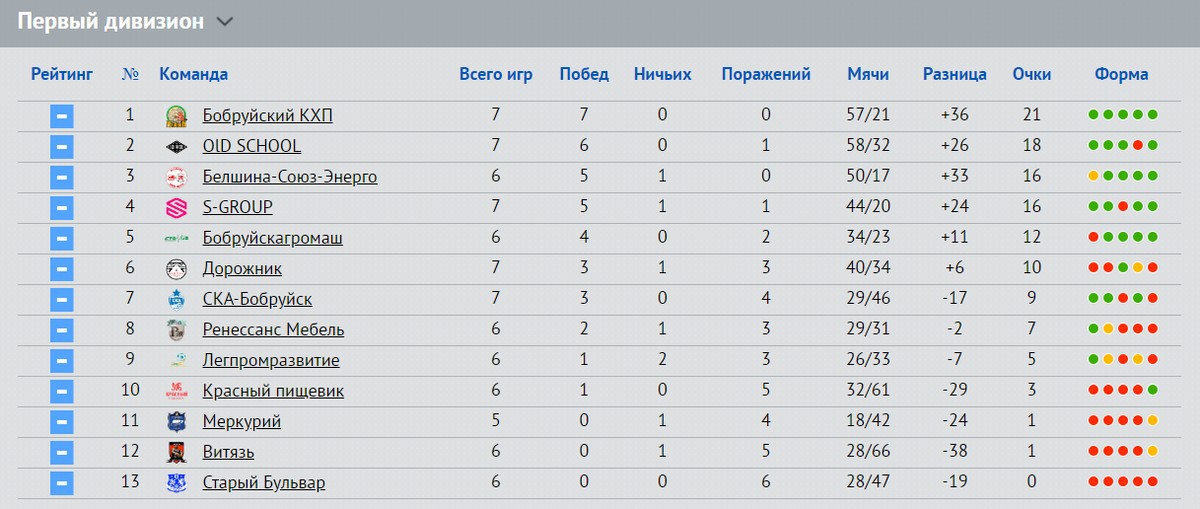Viewport: 1200px width, 509px height.
Task: Sort table by Очки column header
Action: pyautogui.click(x=1032, y=74)
